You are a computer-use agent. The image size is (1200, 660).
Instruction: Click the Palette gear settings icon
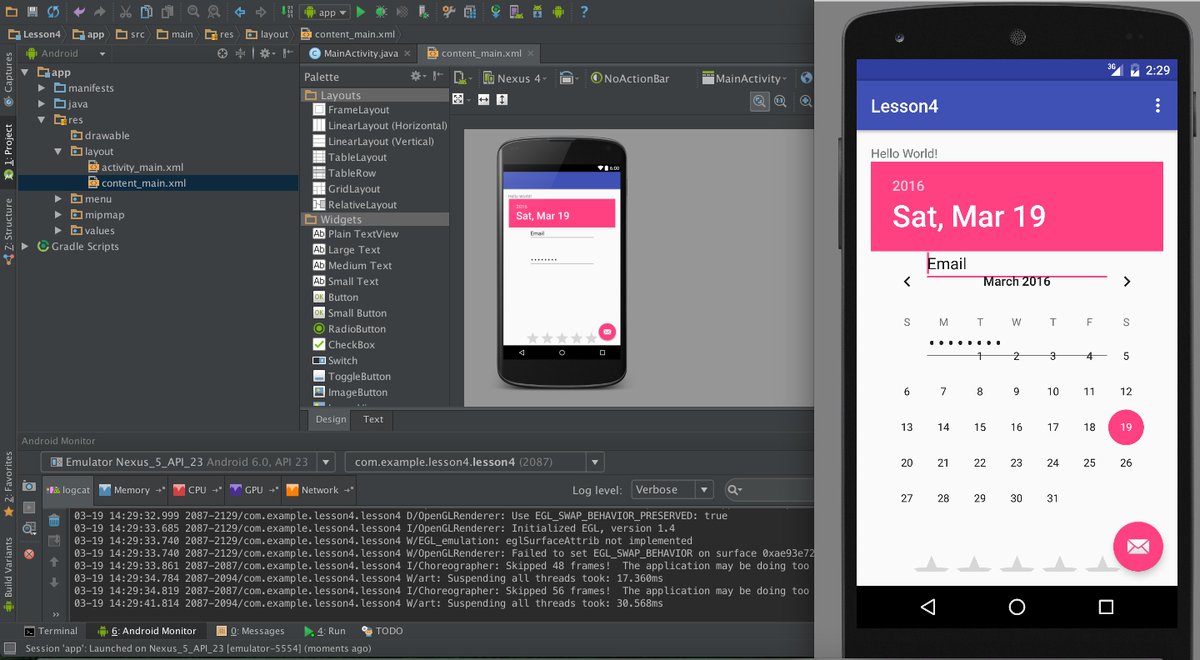point(419,76)
